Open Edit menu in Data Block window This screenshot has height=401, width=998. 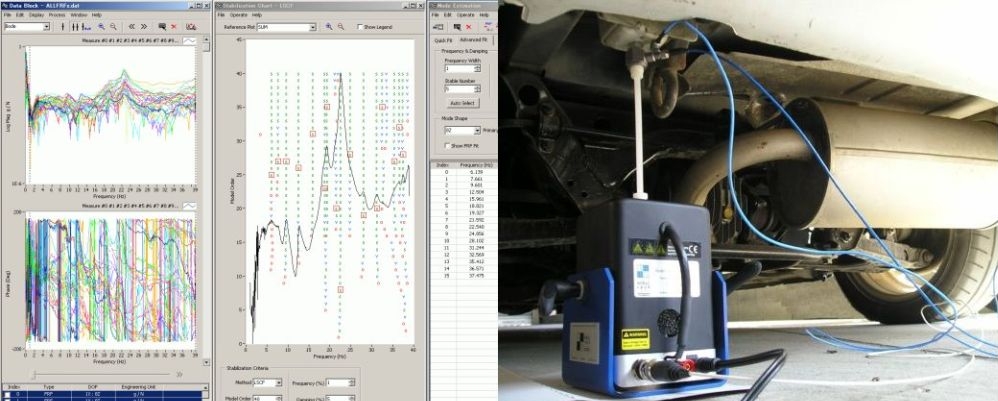[20, 15]
